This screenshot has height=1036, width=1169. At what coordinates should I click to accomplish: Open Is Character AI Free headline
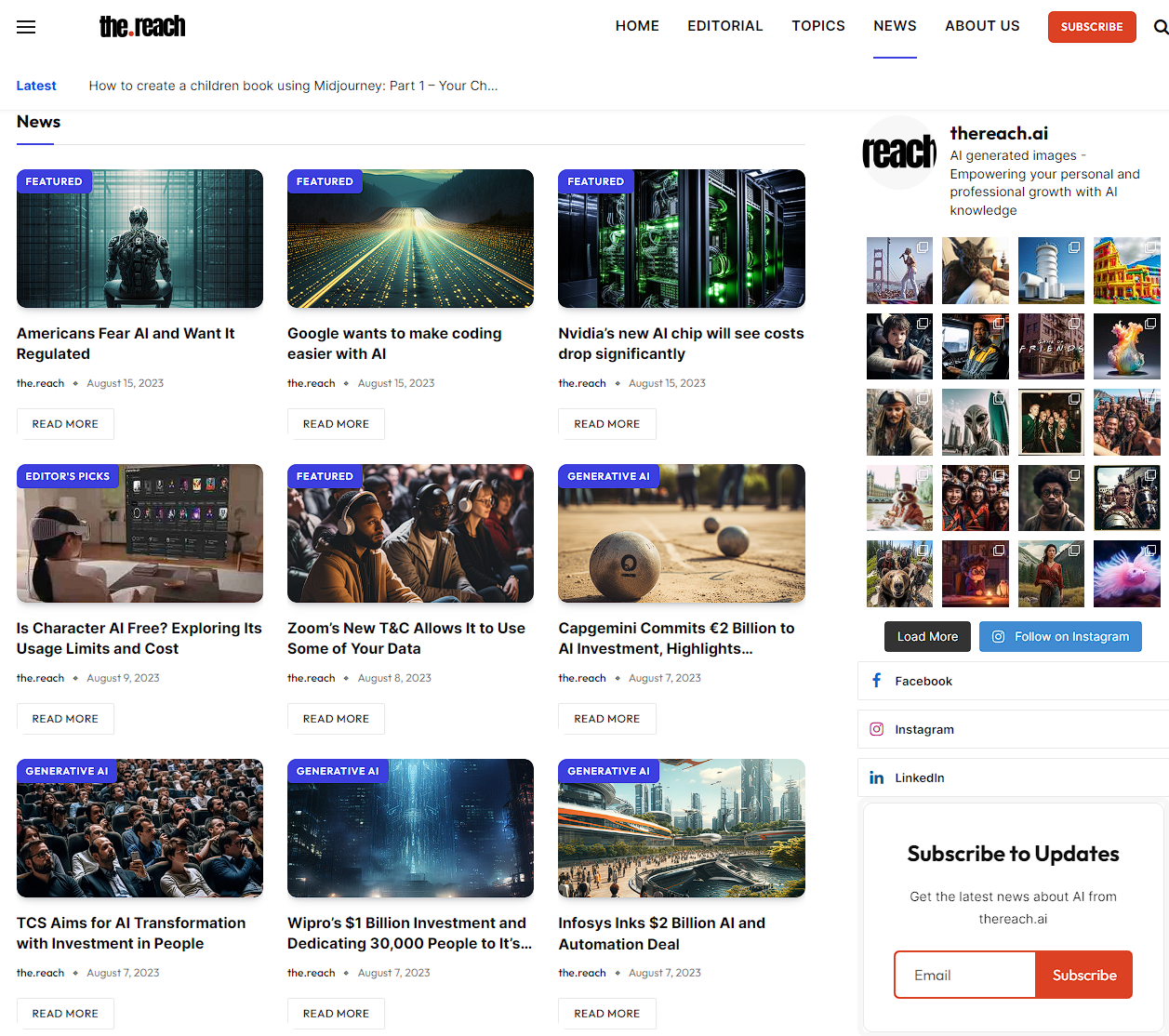point(139,638)
